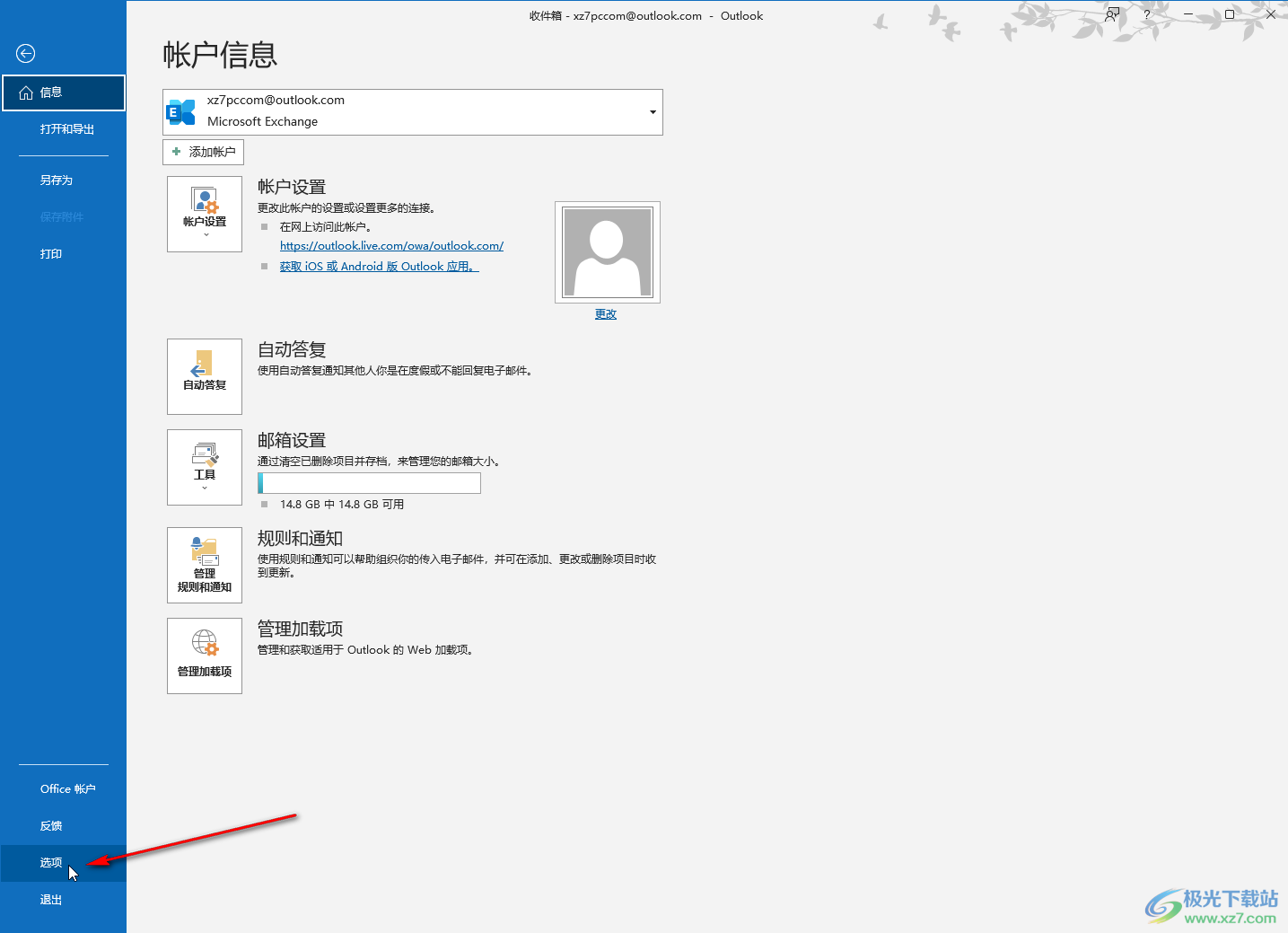
Task: Go back using the circled arrow icon
Action: [x=25, y=54]
